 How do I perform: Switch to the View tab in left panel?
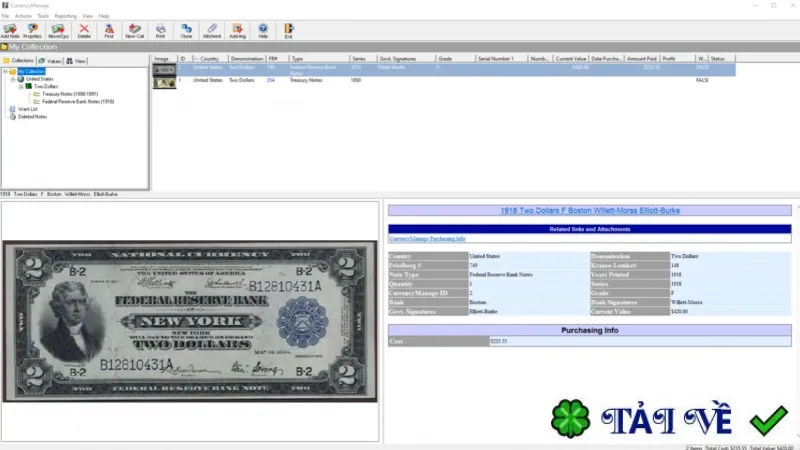pos(76,61)
